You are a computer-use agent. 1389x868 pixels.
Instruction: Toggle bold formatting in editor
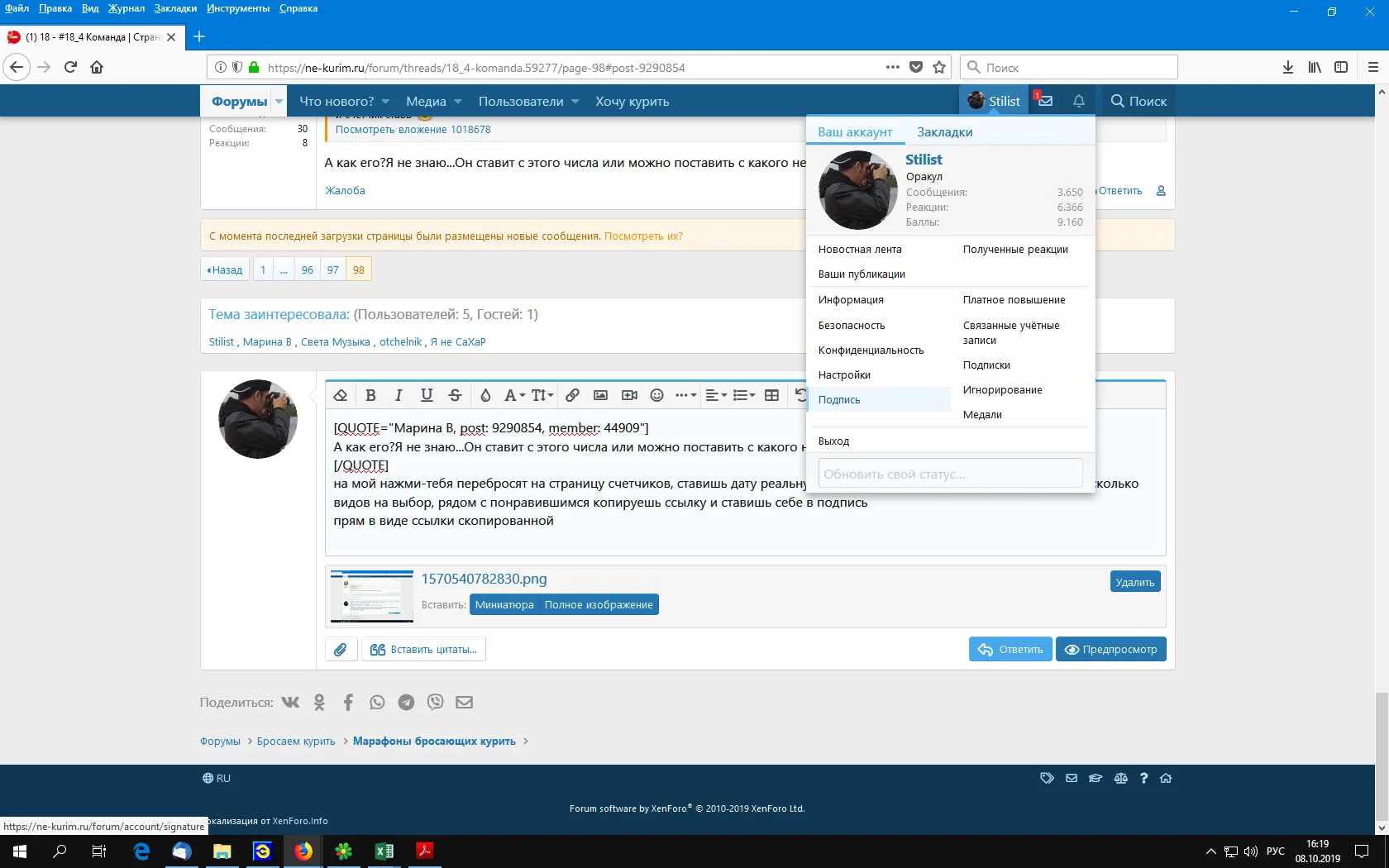(x=370, y=395)
